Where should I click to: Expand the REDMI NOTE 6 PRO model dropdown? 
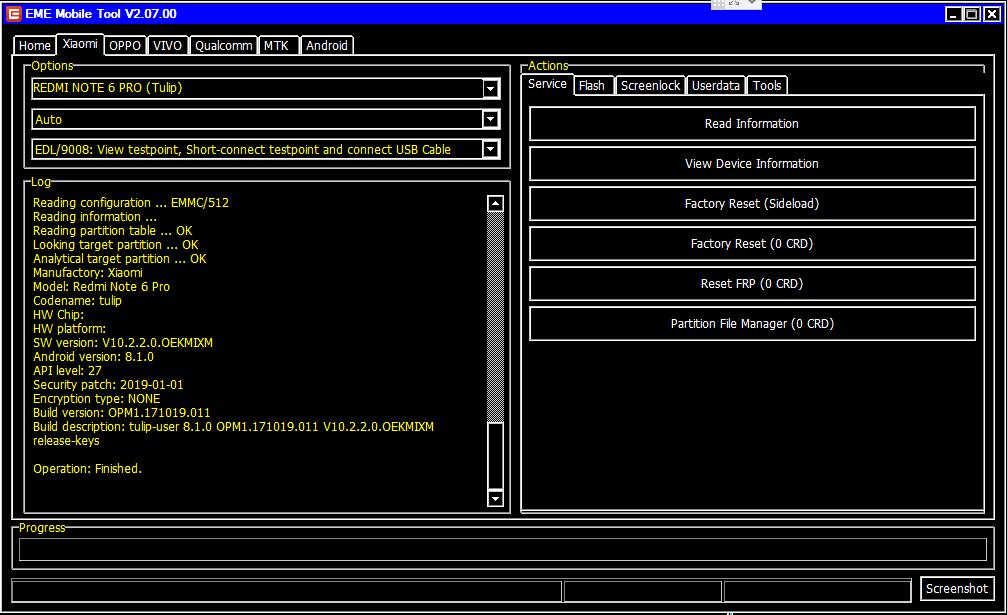tap(490, 88)
